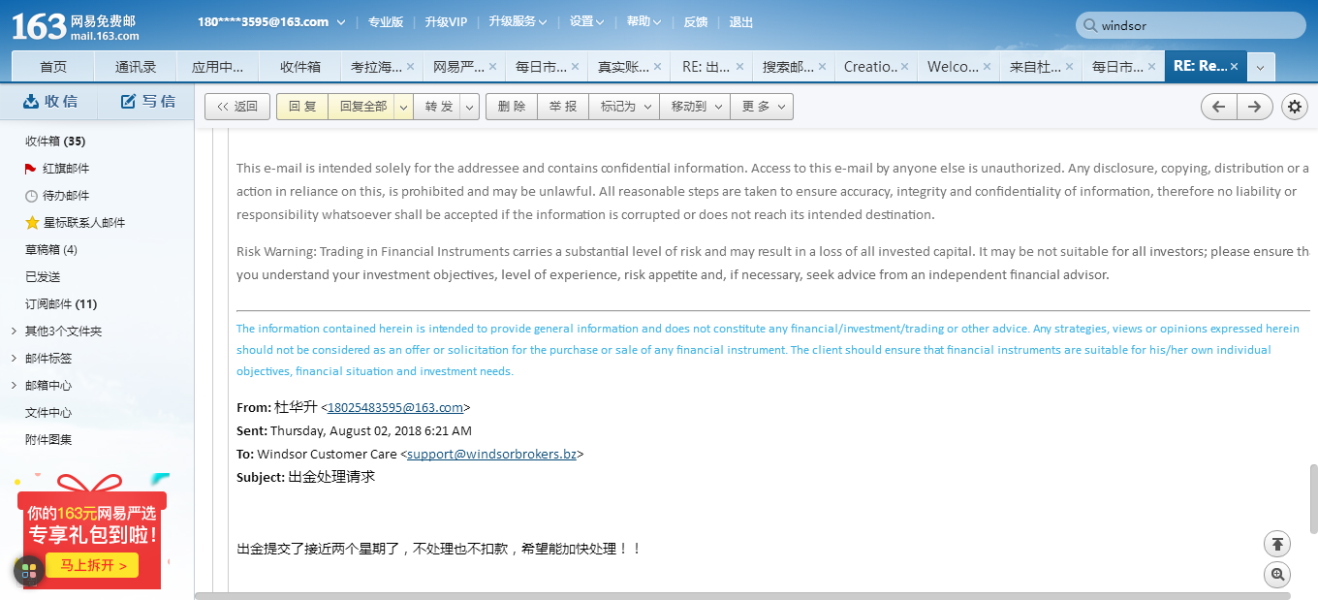Close the active RE: Re... tab
The height and width of the screenshot is (600, 1318).
tap(1234, 67)
